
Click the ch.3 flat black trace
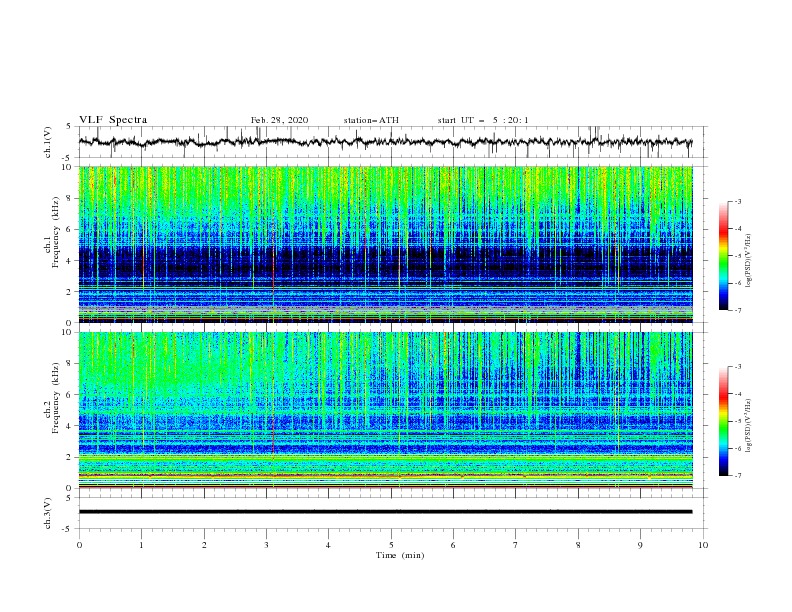pos(385,512)
